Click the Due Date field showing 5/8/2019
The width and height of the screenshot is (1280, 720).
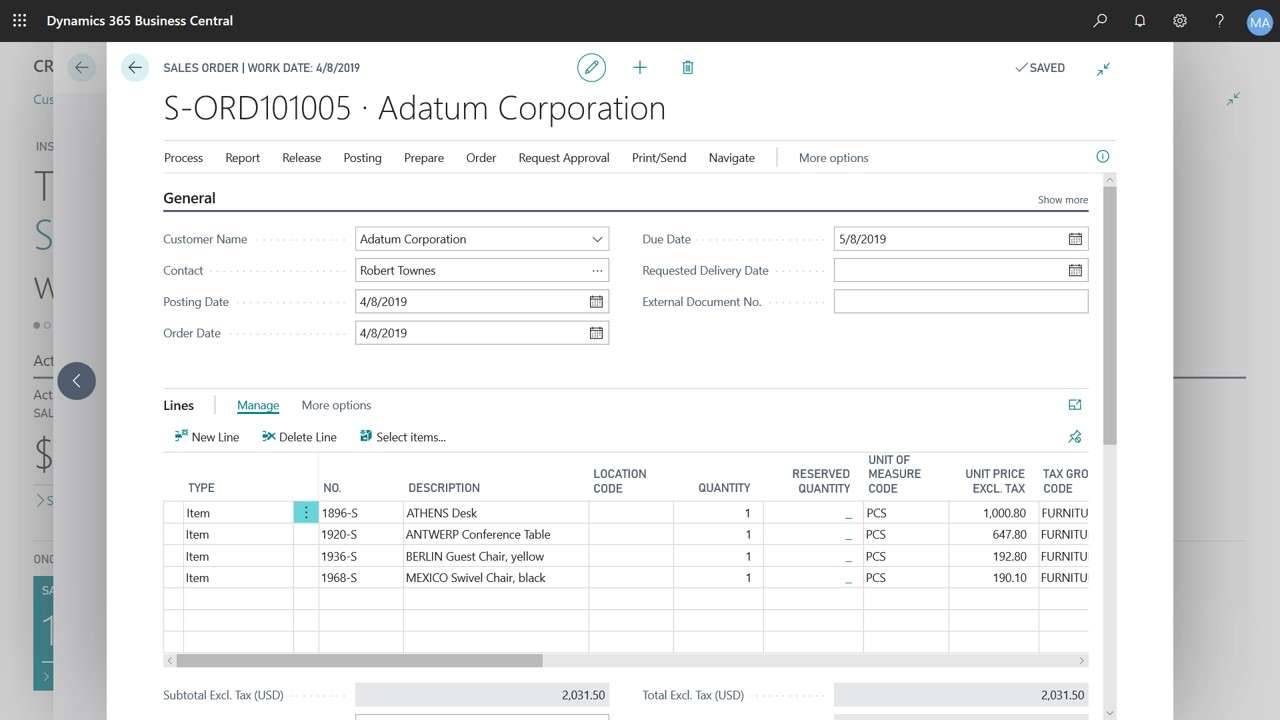(x=961, y=239)
